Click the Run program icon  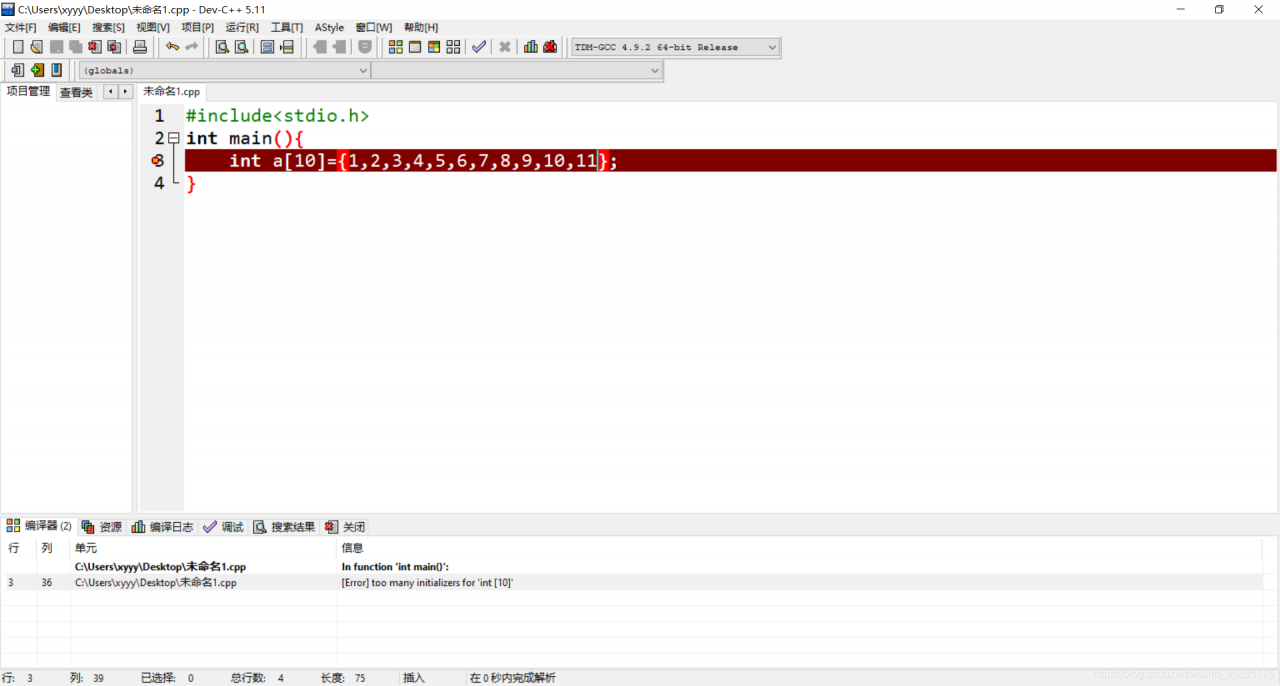click(x=415, y=47)
